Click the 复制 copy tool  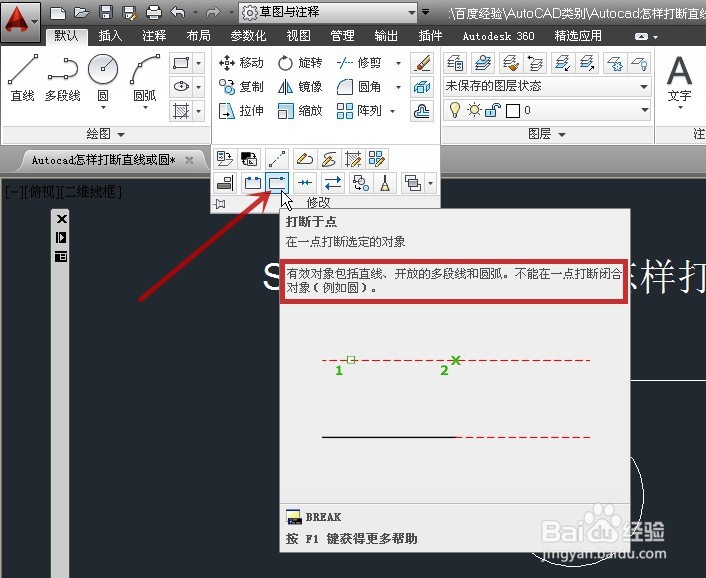[241, 86]
